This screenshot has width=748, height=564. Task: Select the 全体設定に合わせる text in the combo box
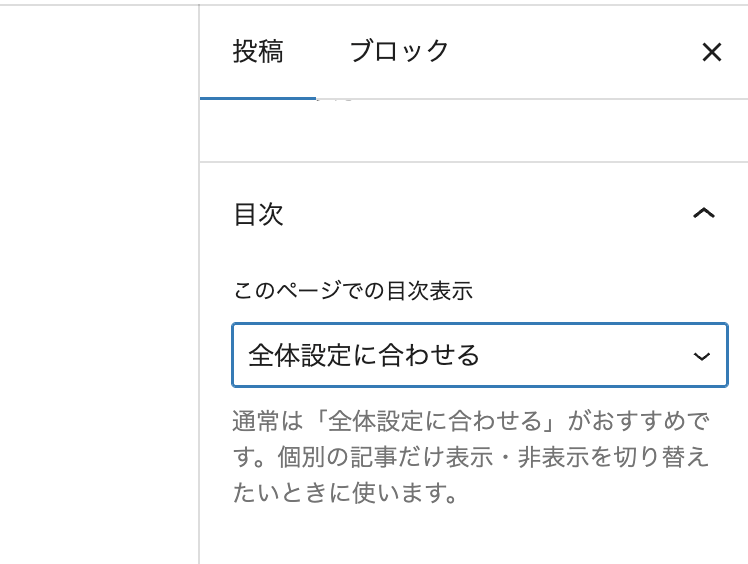coord(364,355)
